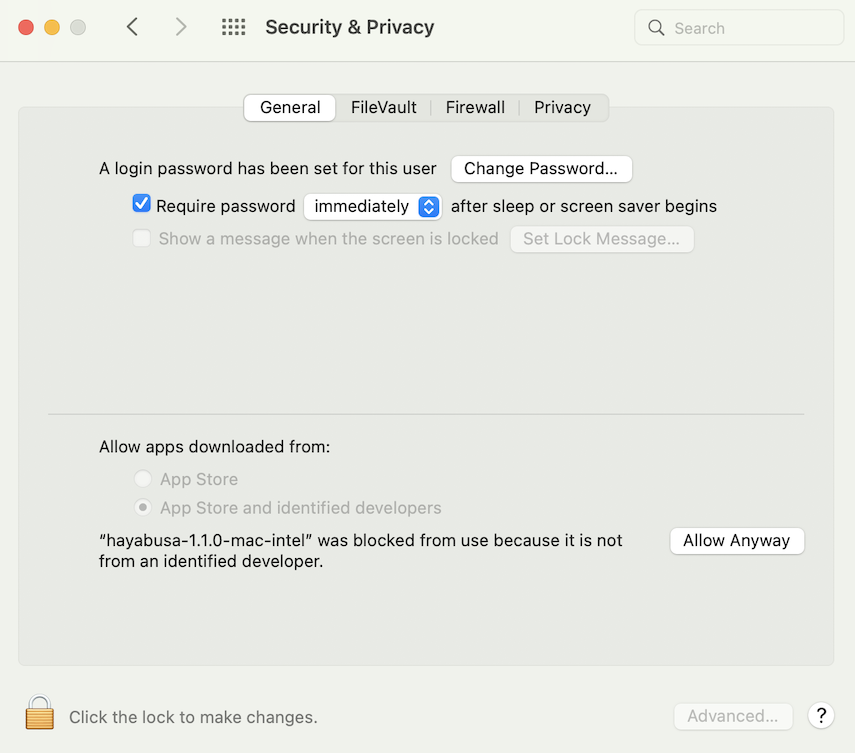Choose App Store and identified developers option
The height and width of the screenshot is (753, 855).
click(143, 508)
